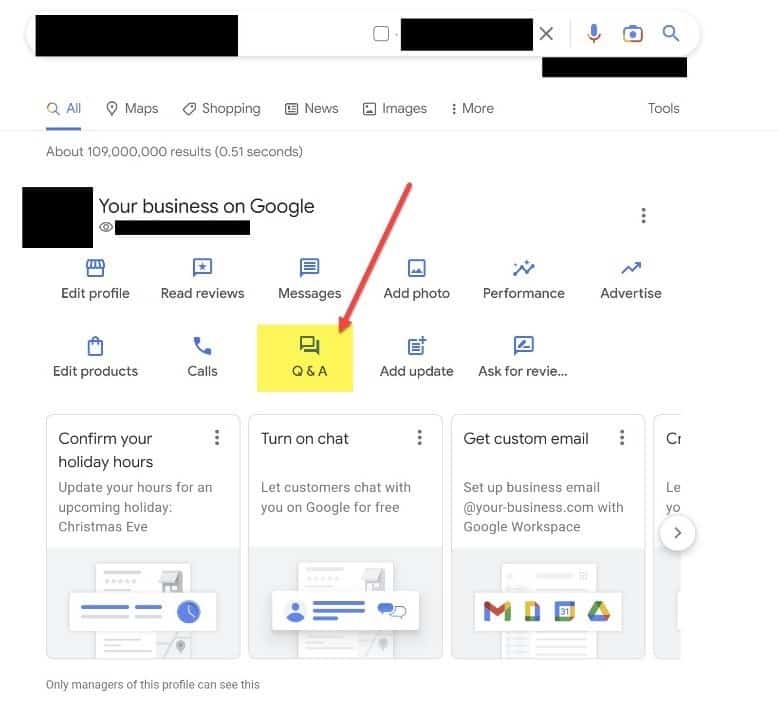Image resolution: width=778 pixels, height=709 pixels.
Task: Click the Your business on Google heading
Action: coord(206,206)
